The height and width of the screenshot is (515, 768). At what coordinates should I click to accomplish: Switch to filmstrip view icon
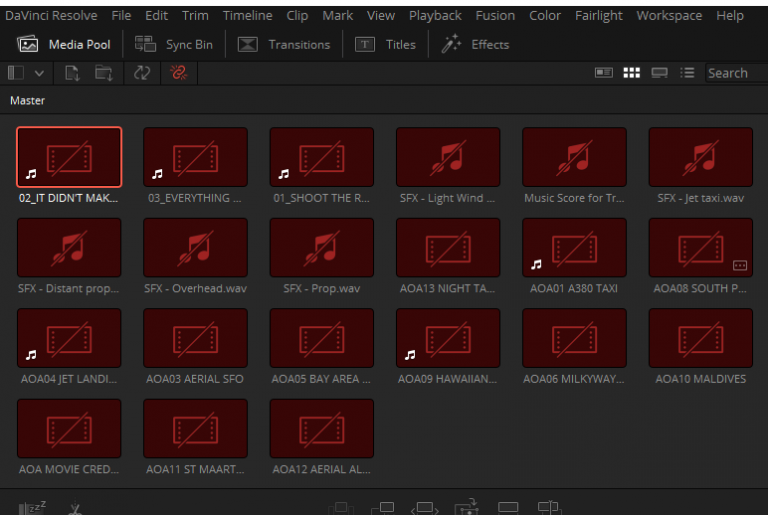[x=659, y=73]
